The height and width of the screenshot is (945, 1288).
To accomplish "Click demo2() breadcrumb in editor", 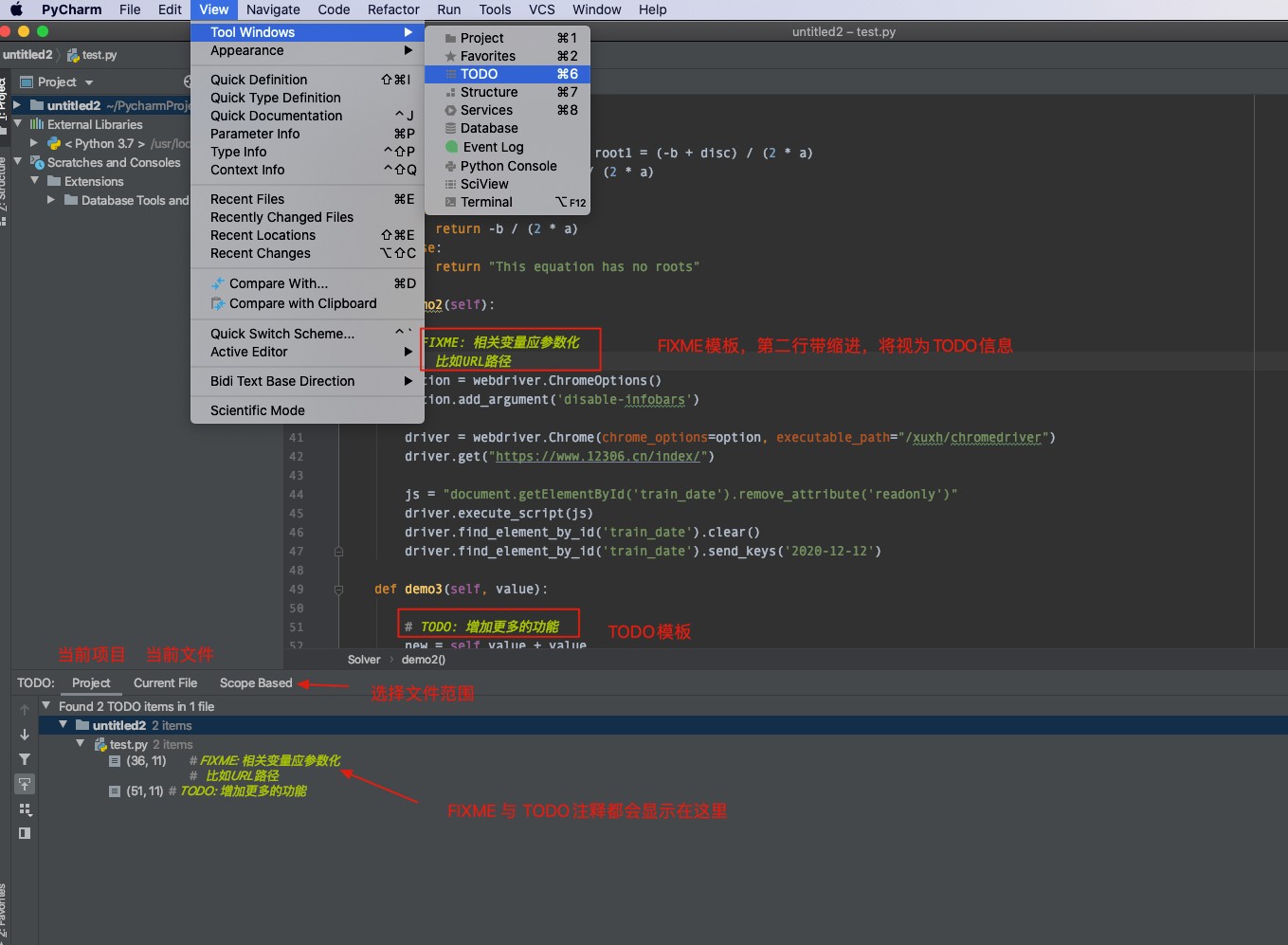I will click(x=424, y=660).
